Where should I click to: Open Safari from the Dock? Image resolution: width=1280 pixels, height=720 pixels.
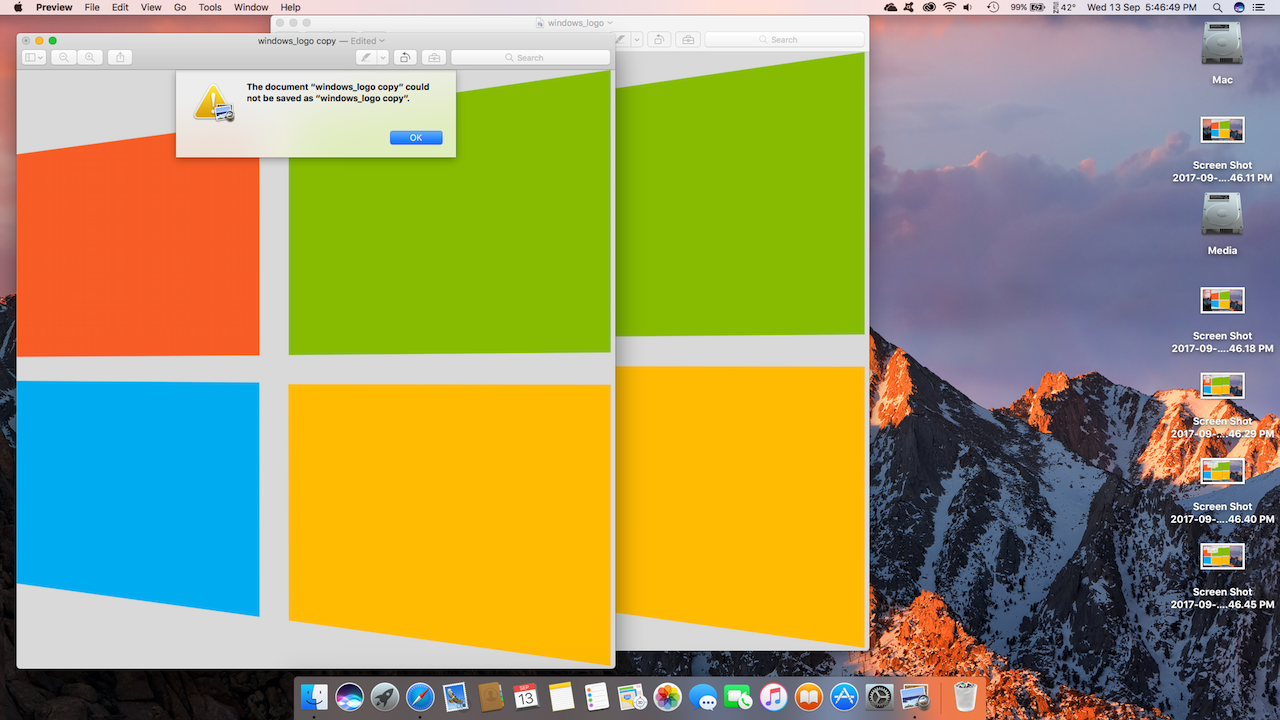click(x=420, y=696)
